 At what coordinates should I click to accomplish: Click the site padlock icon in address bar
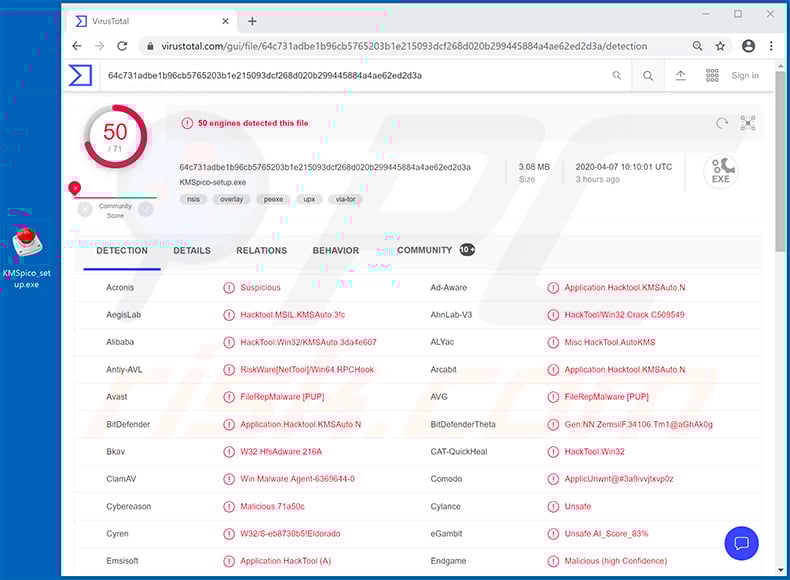150,46
